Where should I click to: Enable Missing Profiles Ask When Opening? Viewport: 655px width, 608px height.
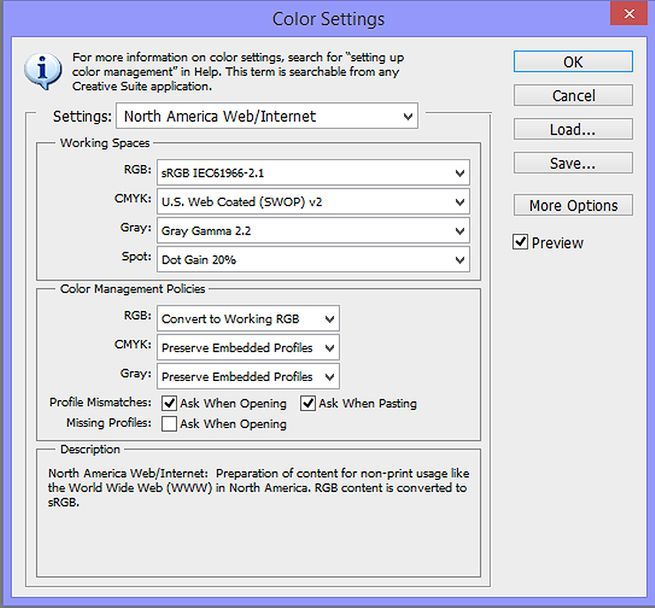pos(169,424)
